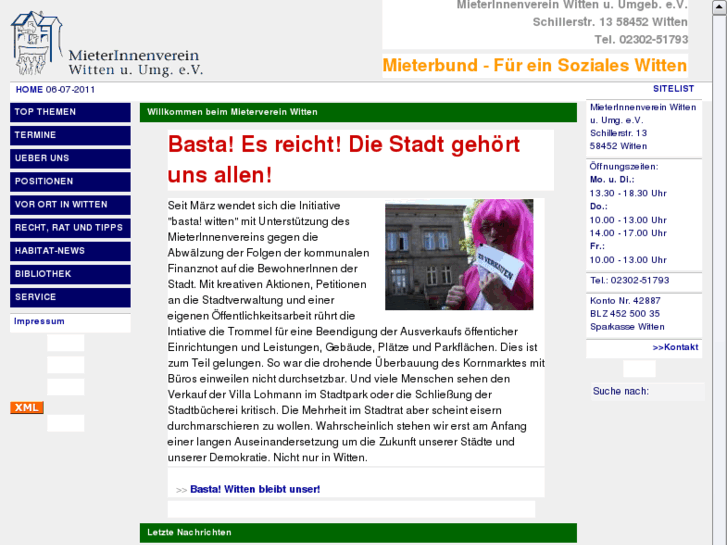Follow the >>Kontakt link
Screen dimensions: 727x545
click(675, 347)
